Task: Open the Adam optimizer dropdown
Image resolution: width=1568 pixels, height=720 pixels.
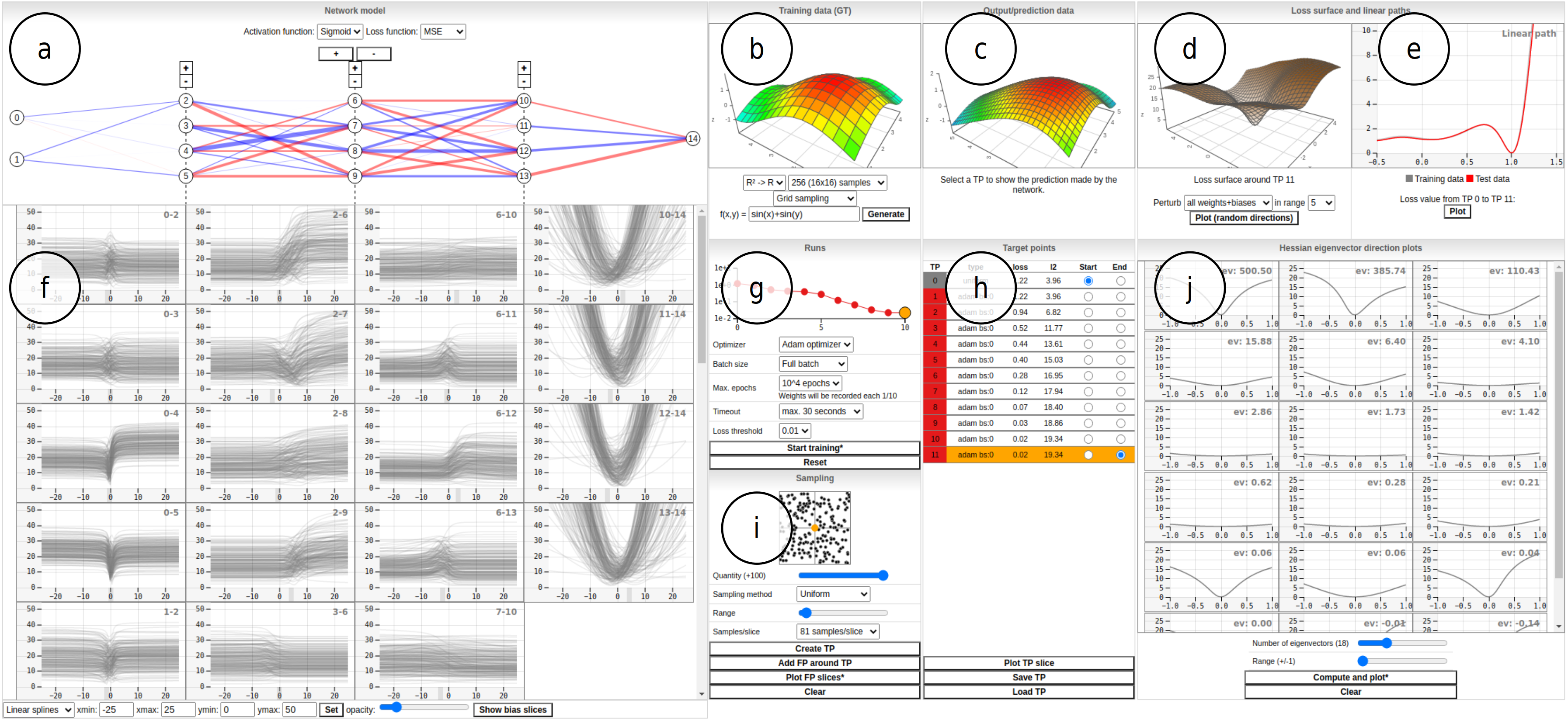Action: coord(815,344)
